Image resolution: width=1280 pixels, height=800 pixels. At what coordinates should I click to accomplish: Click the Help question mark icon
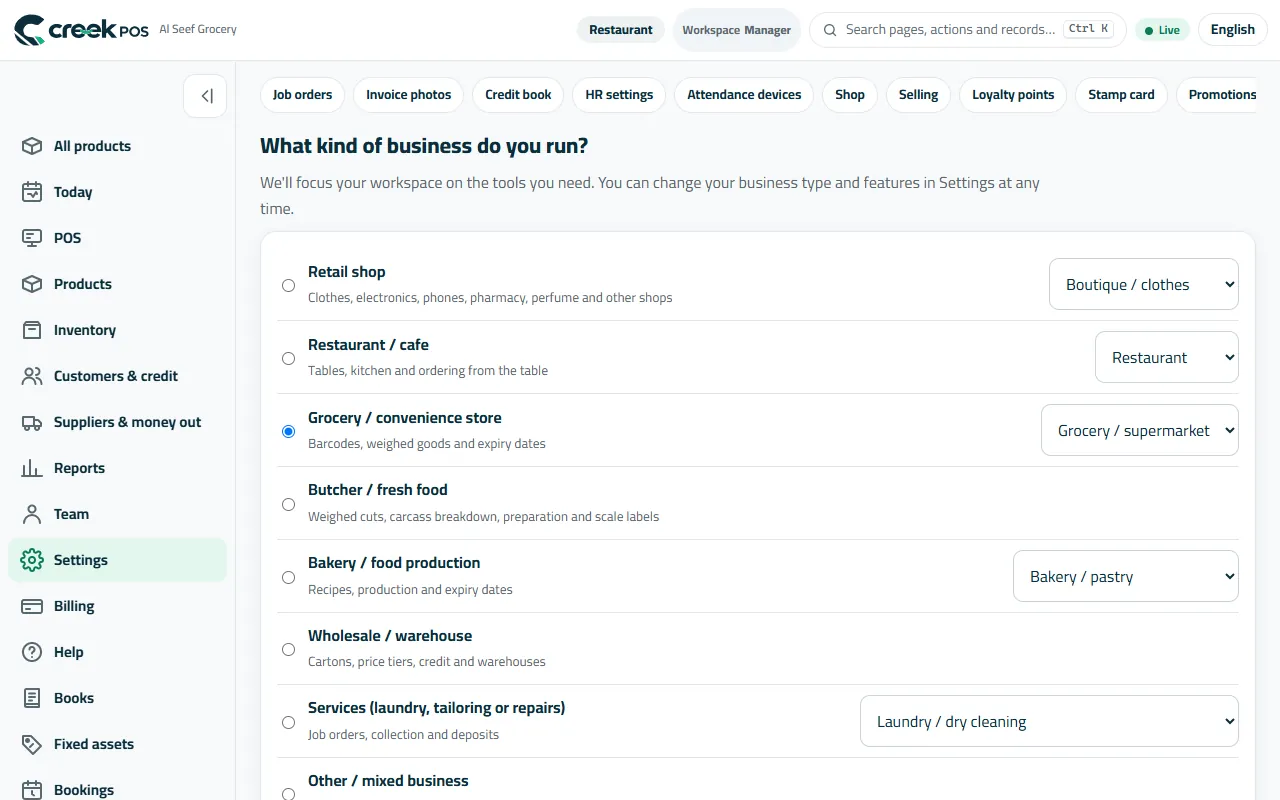[x=32, y=652]
